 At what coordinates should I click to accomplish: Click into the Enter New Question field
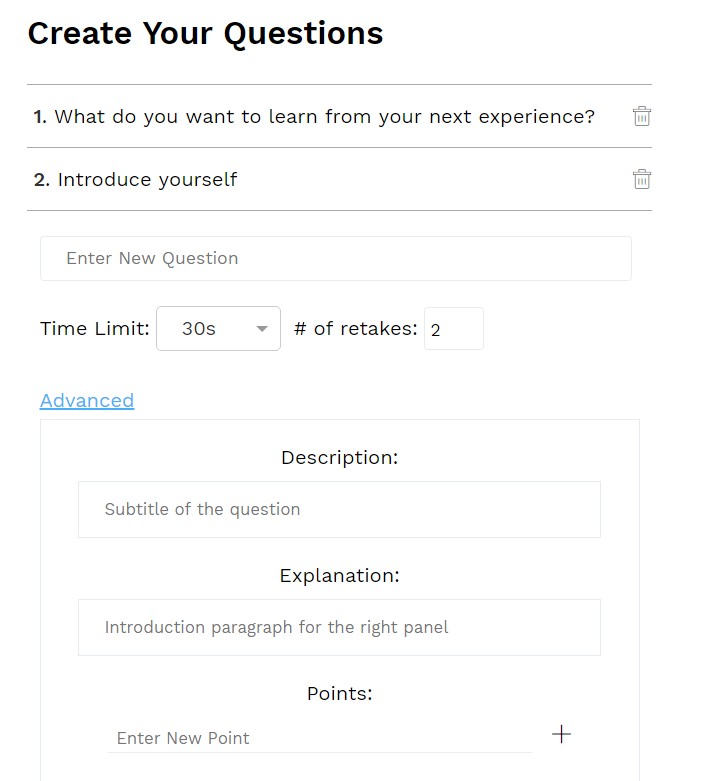[336, 258]
